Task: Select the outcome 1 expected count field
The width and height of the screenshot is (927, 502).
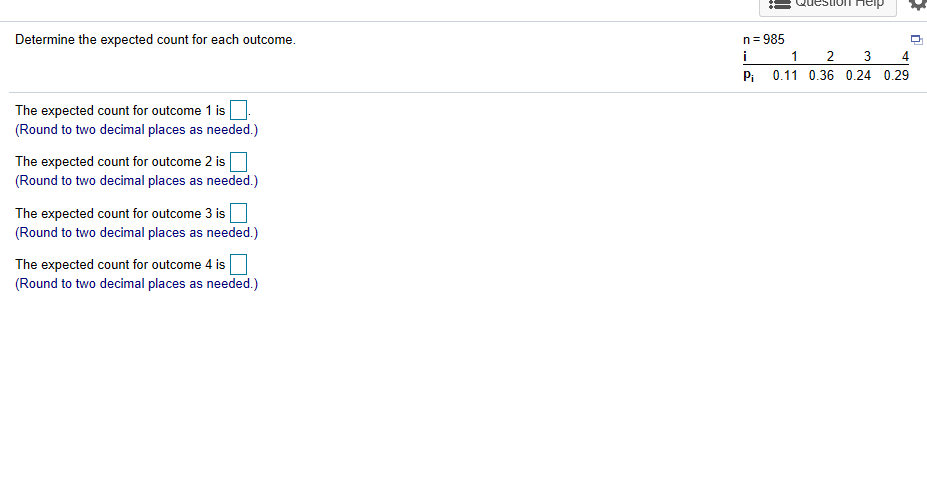Action: [x=238, y=110]
